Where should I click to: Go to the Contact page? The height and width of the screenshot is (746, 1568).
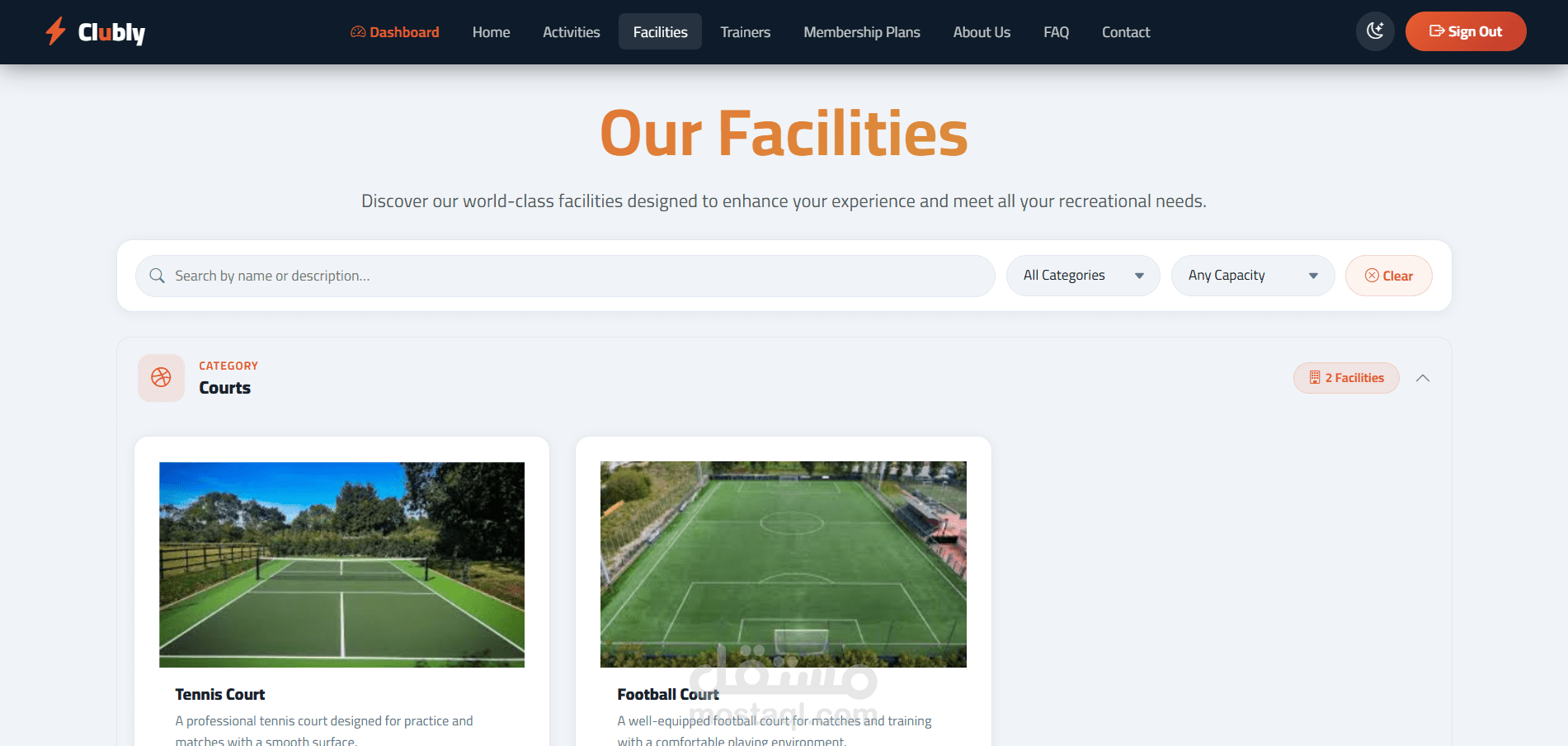(1126, 32)
